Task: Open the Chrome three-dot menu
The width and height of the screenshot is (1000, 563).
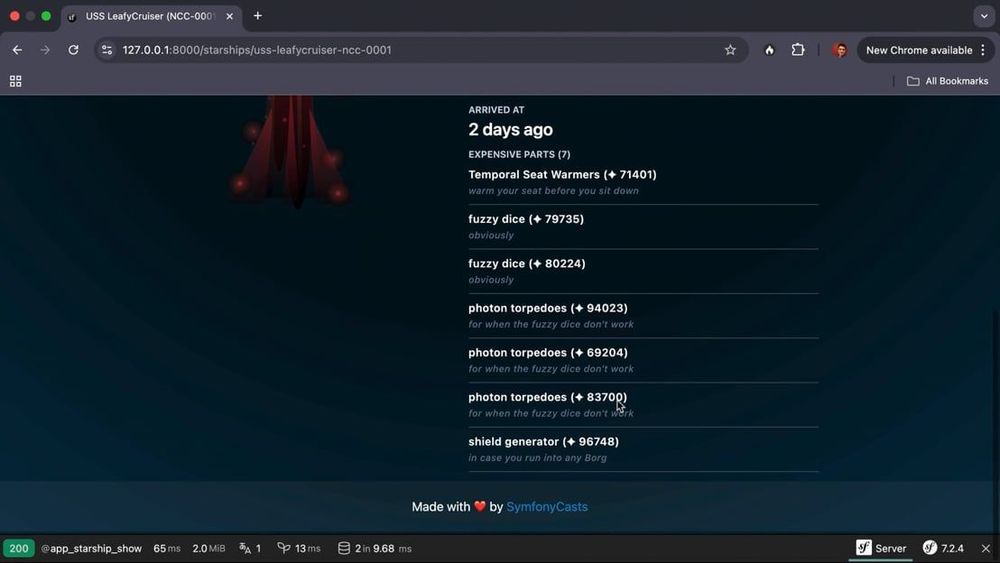Action: pos(983,50)
